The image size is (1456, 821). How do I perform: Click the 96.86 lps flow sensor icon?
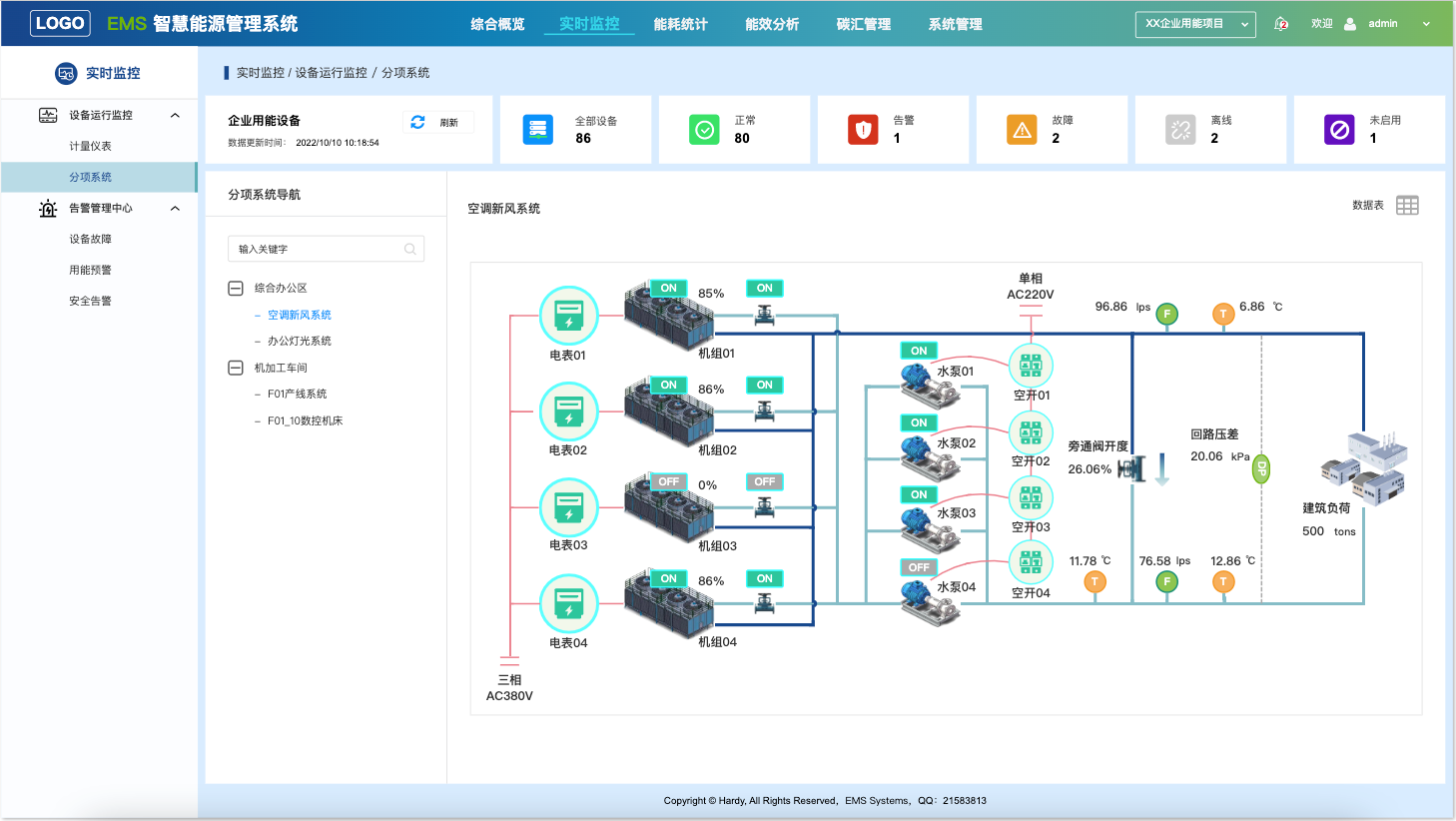(x=1166, y=315)
